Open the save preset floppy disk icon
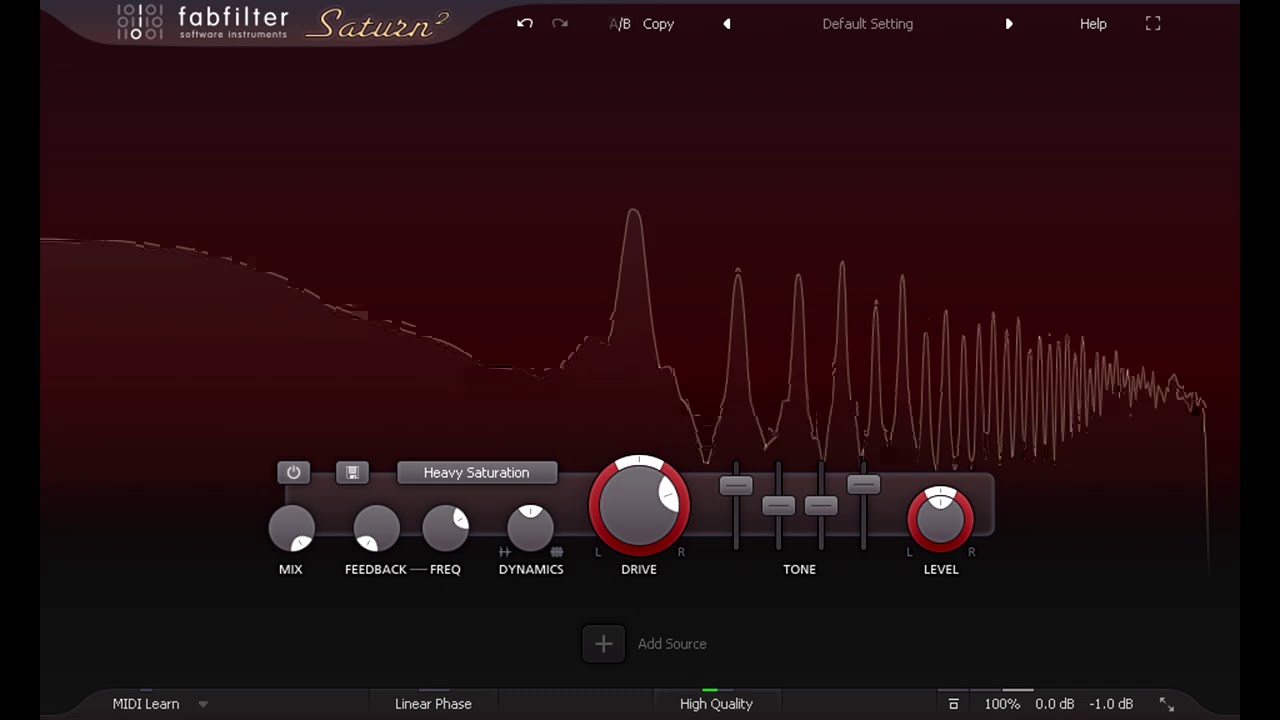The height and width of the screenshot is (720, 1280). [352, 472]
